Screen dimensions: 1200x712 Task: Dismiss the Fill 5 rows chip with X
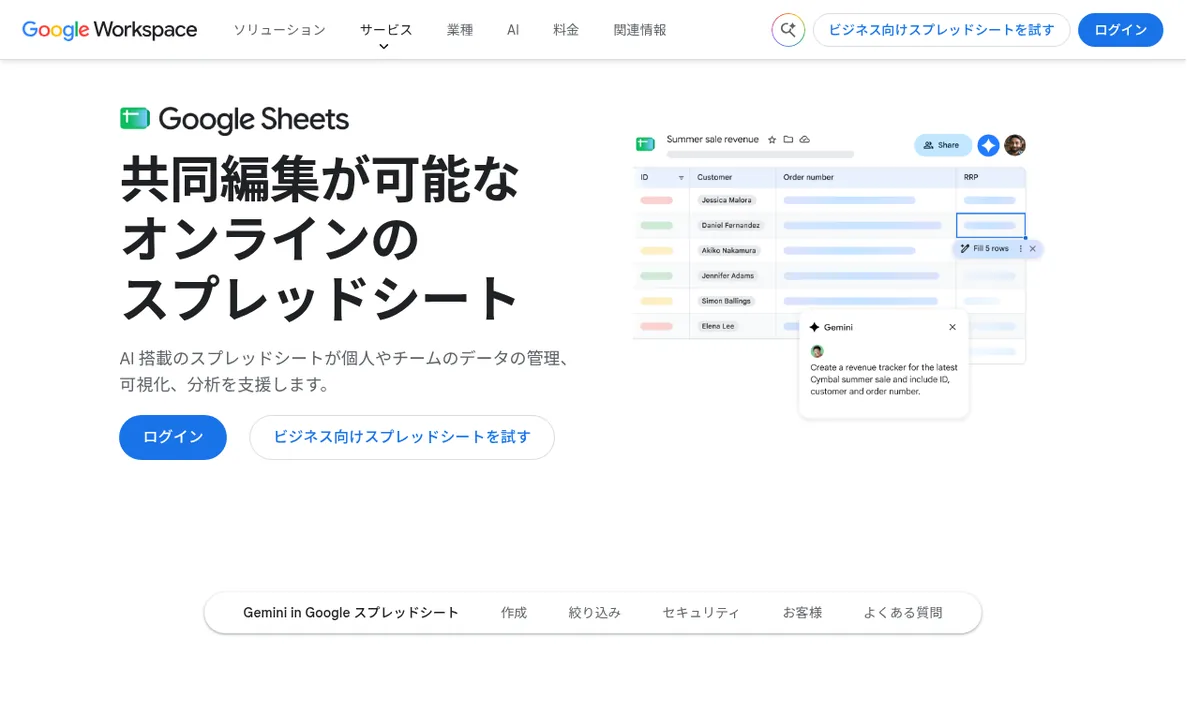pos(1033,249)
